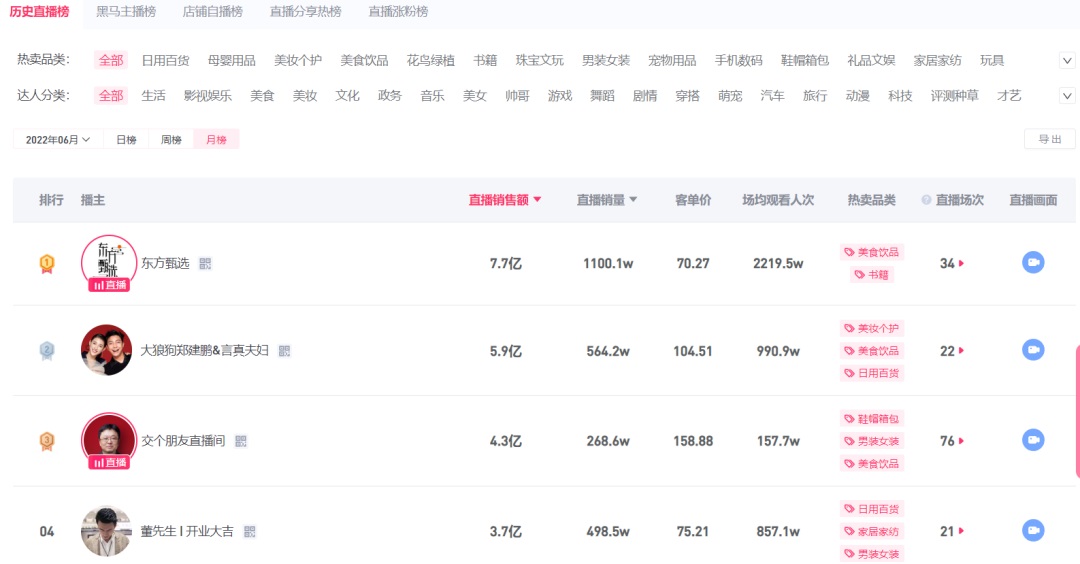1080x564 pixels.
Task: Open live video for 大狼狗郑建鹏 row
Action: coord(1033,350)
